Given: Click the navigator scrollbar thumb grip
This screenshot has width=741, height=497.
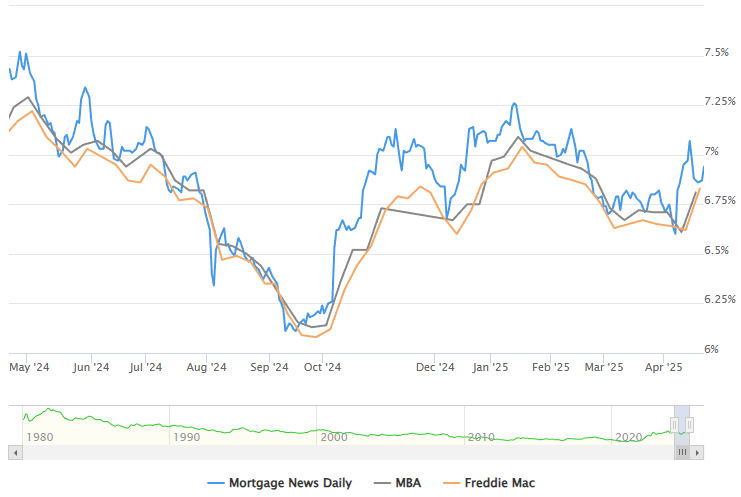Looking at the screenshot, I should pyautogui.click(x=683, y=452).
